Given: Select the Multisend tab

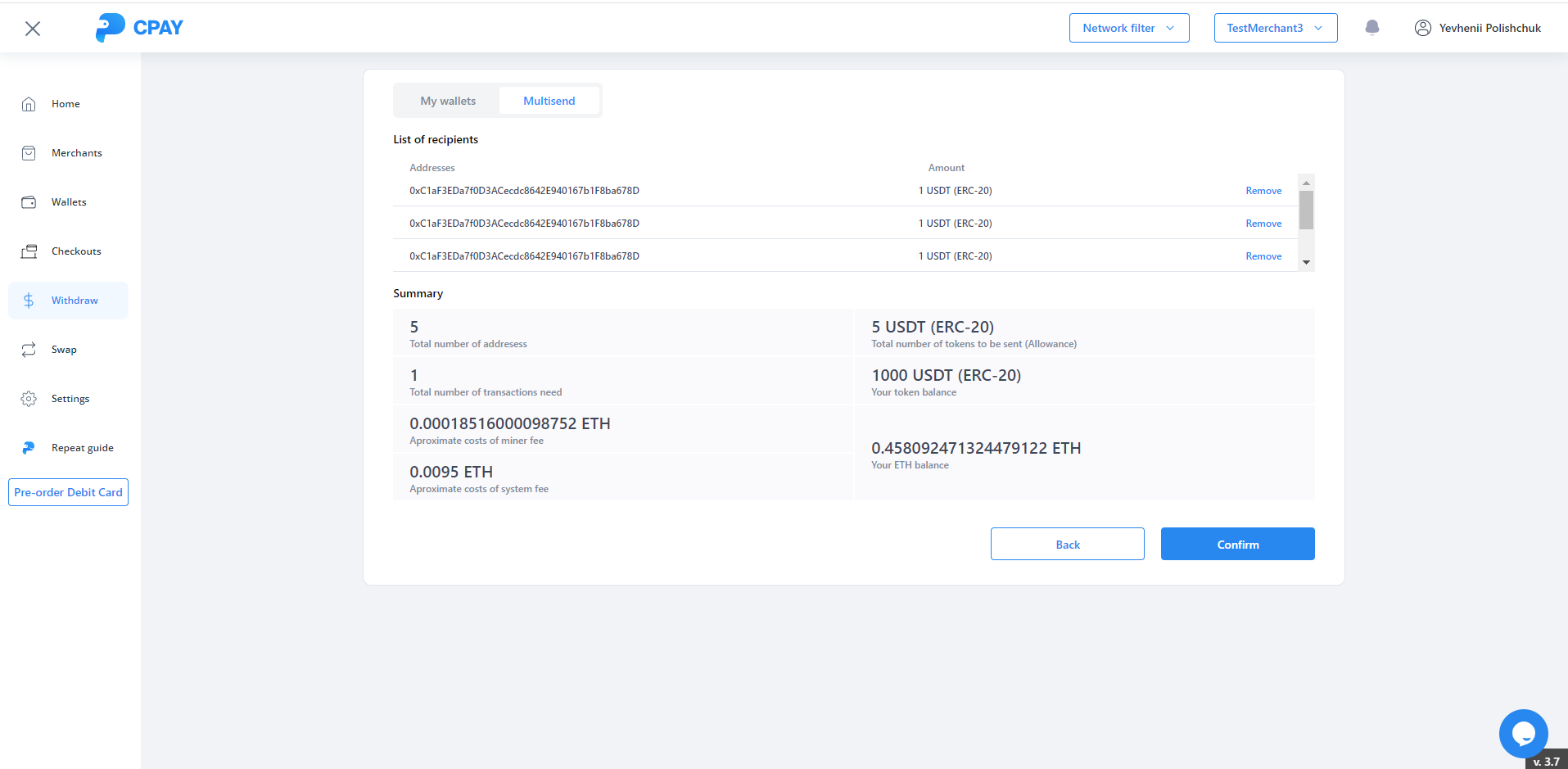Looking at the screenshot, I should pos(549,101).
